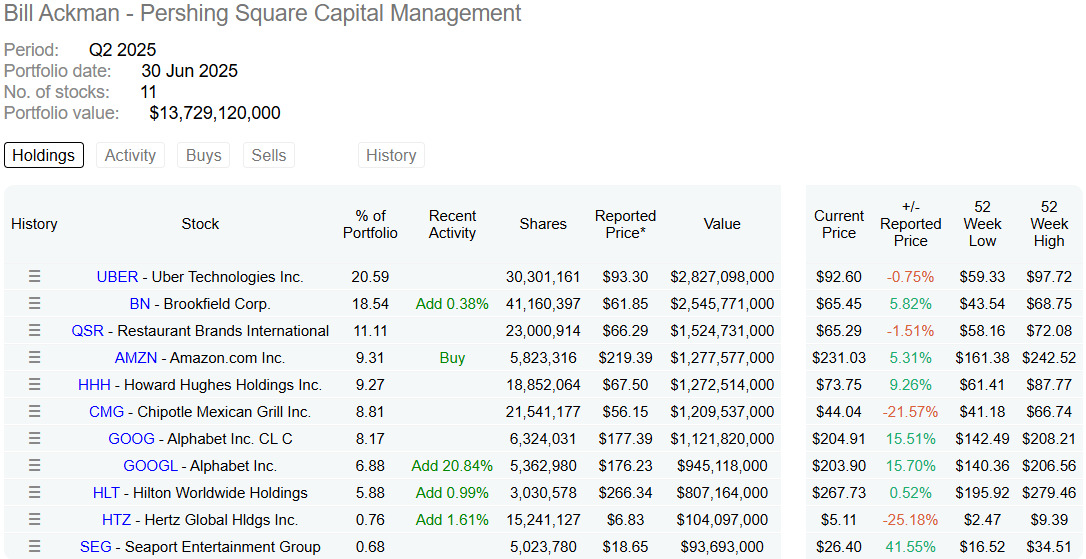The height and width of the screenshot is (559, 1086).
Task: Open history icon for CMG Chipotle row
Action: [x=34, y=411]
